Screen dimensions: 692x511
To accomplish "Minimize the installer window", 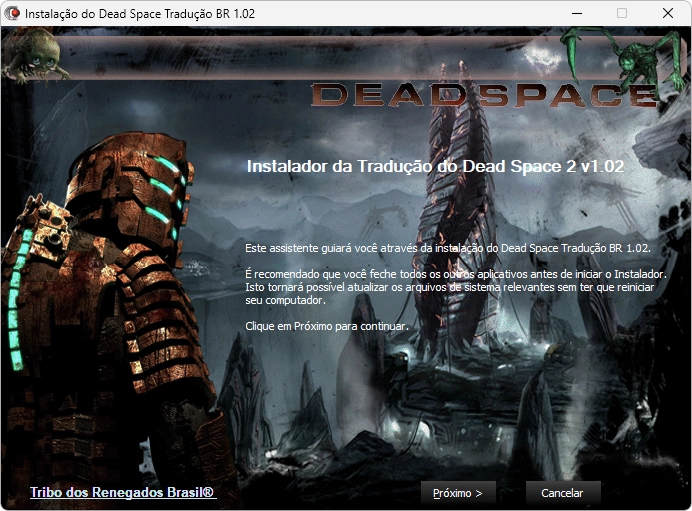I will pos(577,13).
